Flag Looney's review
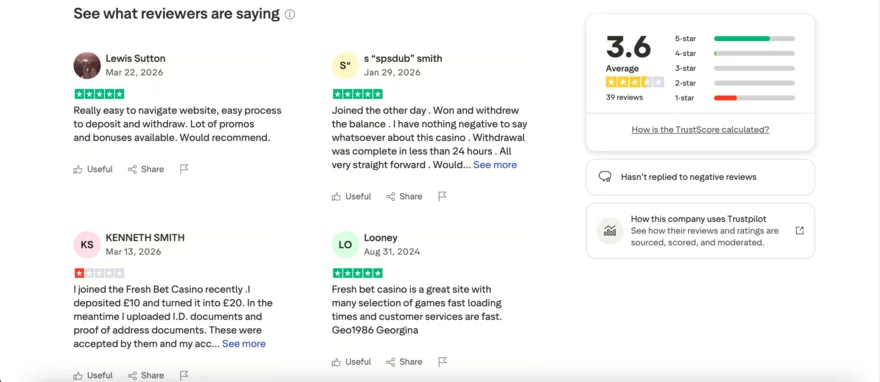 442,362
